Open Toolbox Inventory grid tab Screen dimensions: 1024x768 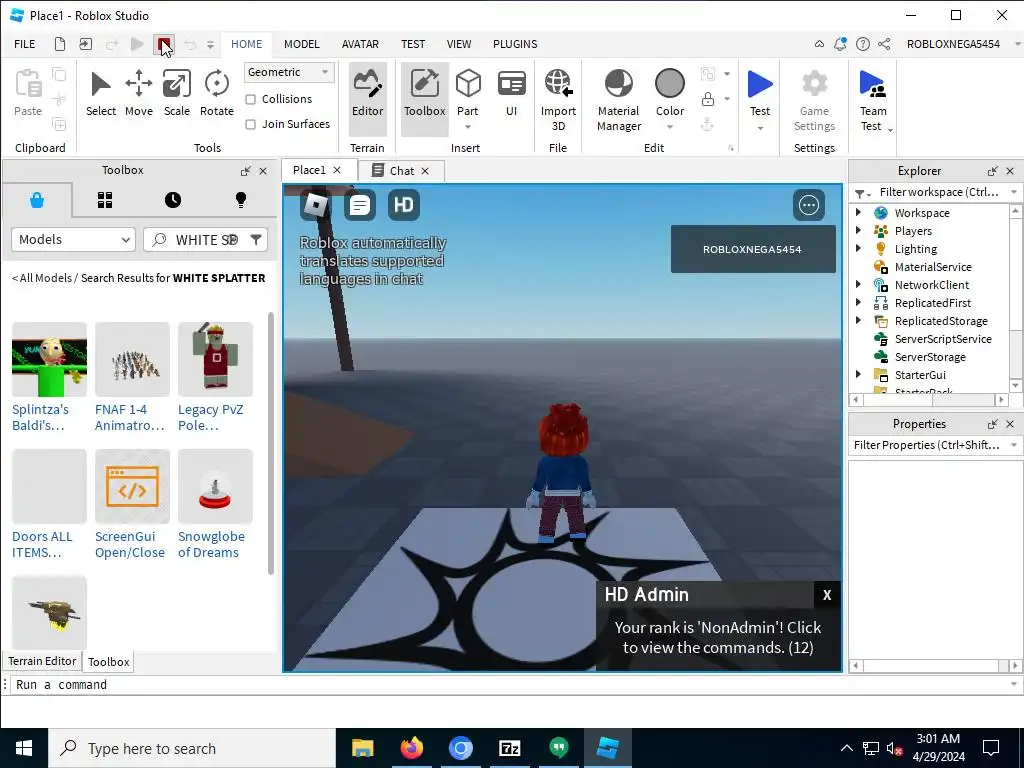click(105, 200)
